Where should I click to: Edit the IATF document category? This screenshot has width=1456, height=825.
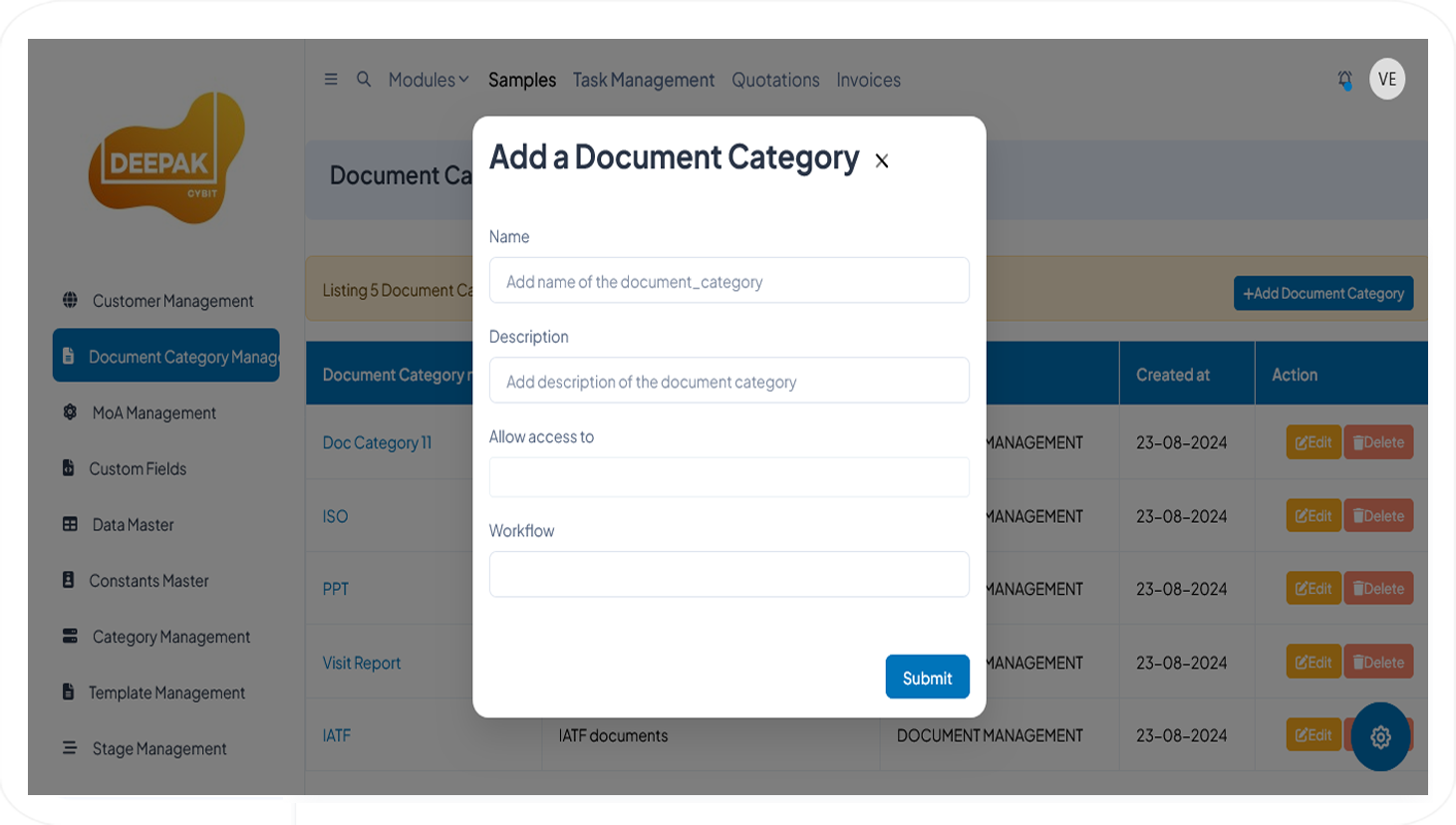coord(1313,734)
